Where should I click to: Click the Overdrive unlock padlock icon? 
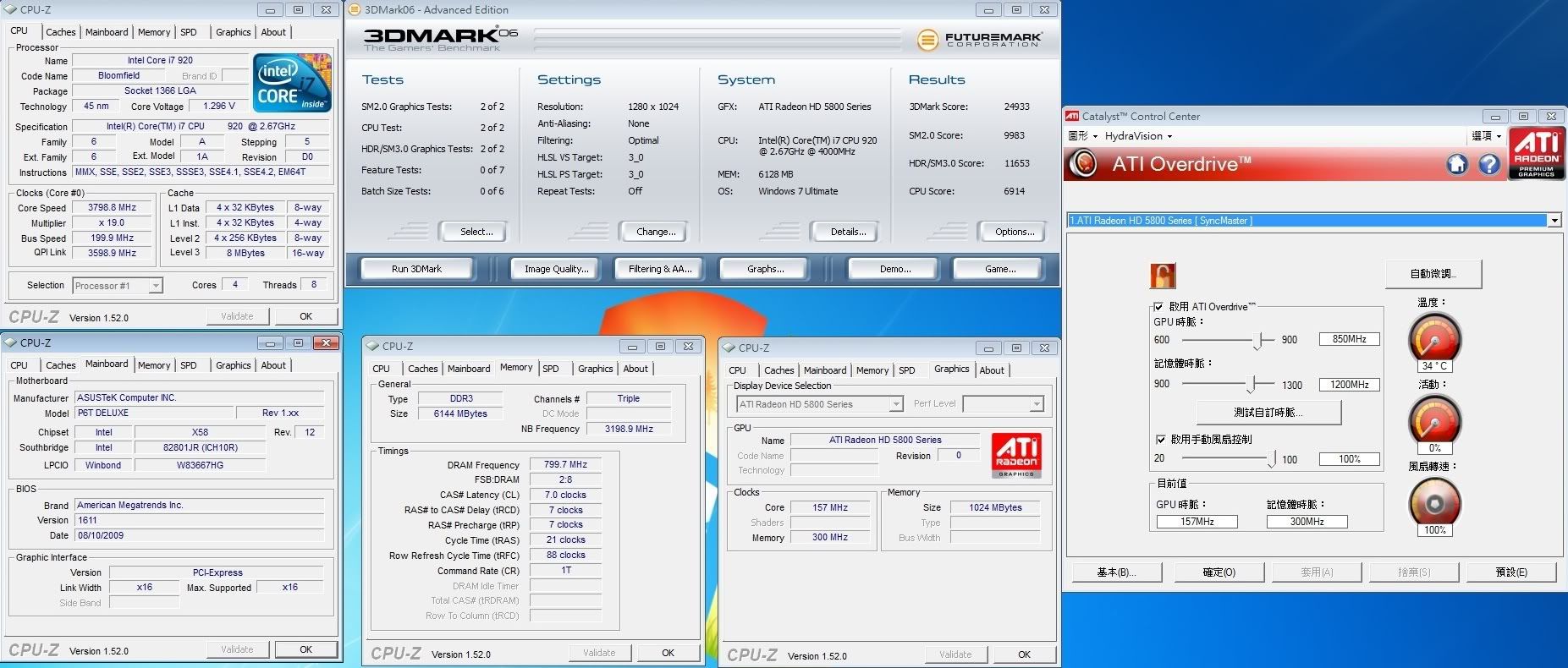click(1163, 276)
